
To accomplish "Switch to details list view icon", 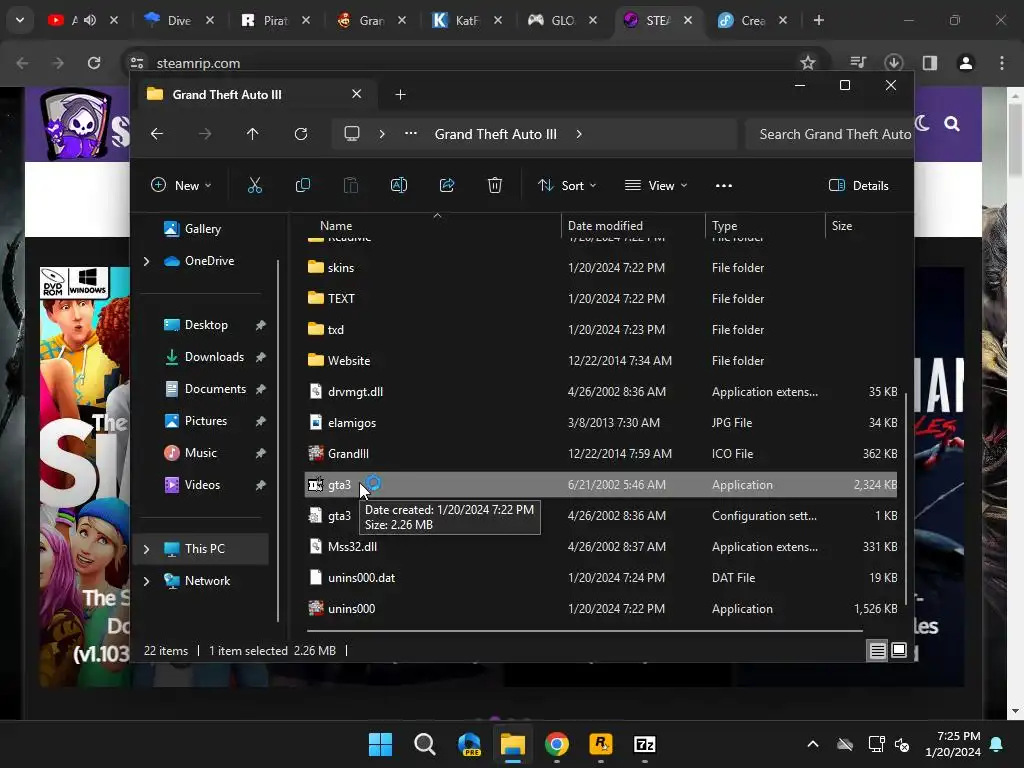I will (877, 650).
